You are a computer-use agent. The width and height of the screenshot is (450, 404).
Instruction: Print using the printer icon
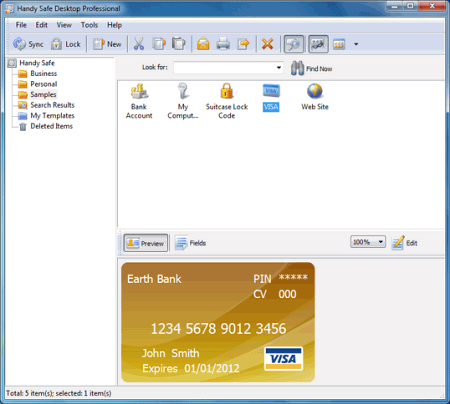pos(223,44)
